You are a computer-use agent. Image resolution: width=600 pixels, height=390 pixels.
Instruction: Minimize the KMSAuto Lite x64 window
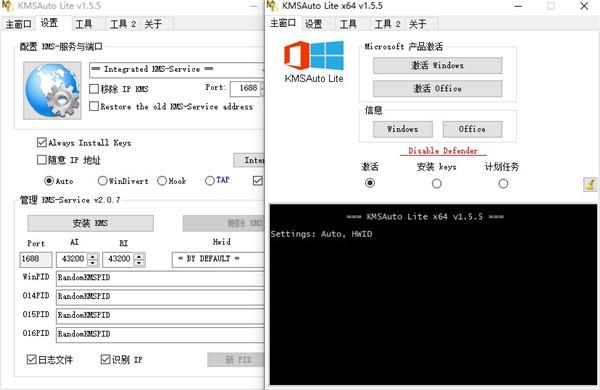(x=518, y=6)
